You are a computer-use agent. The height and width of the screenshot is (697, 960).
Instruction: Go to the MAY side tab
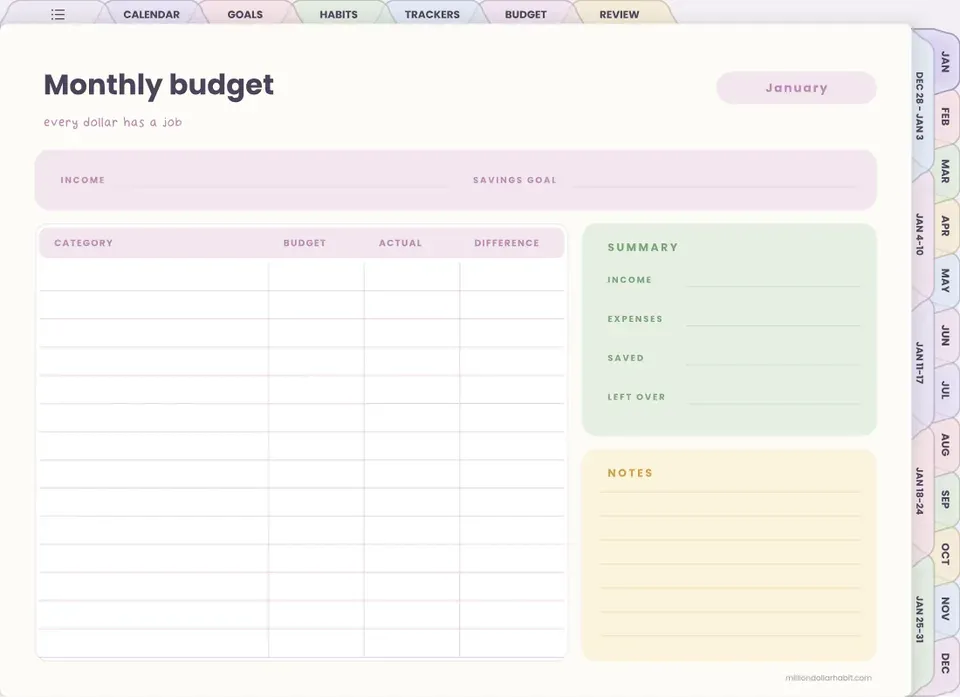pyautogui.click(x=945, y=280)
